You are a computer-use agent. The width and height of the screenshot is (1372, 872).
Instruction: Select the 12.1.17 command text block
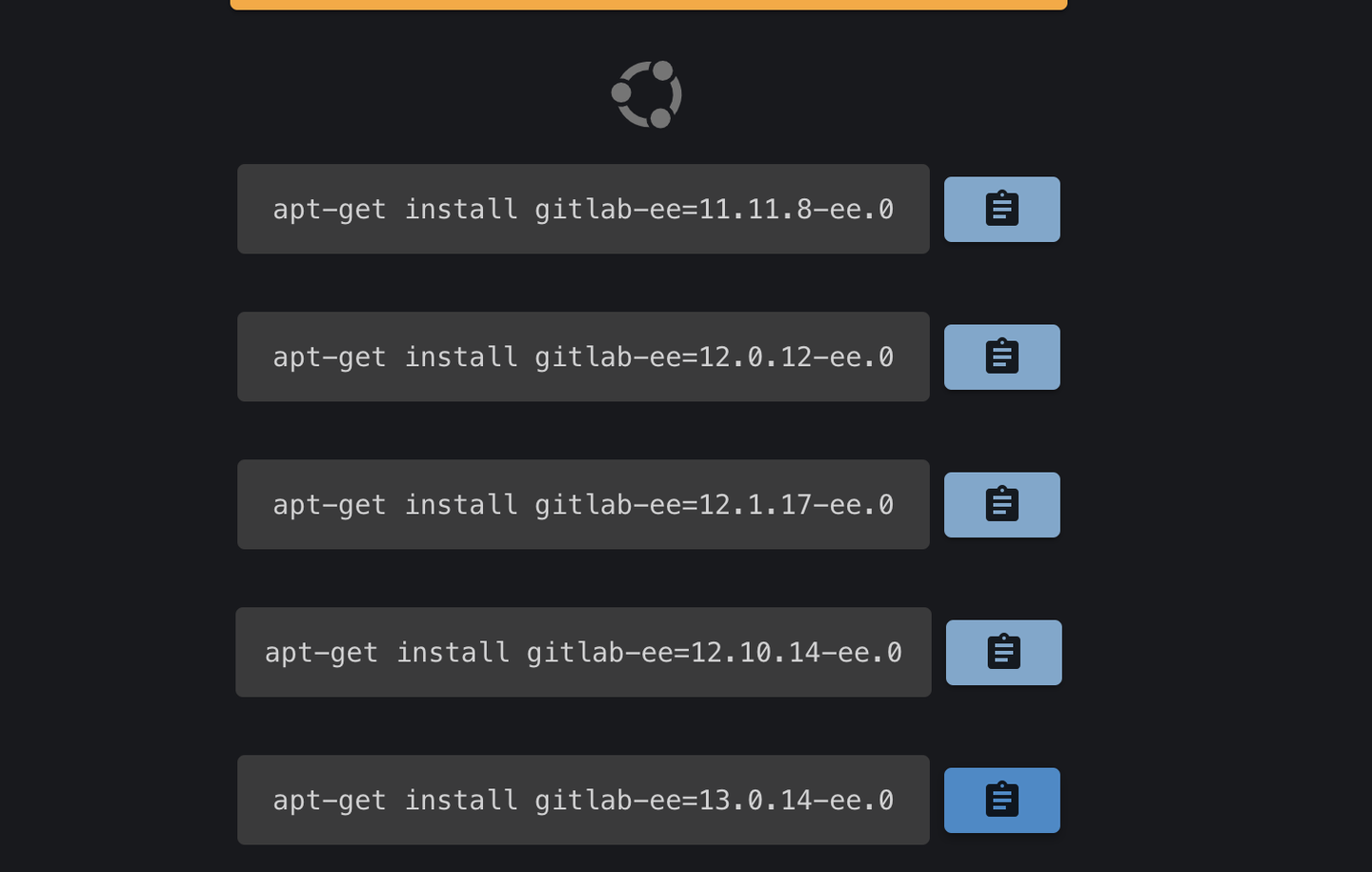pyautogui.click(x=583, y=504)
